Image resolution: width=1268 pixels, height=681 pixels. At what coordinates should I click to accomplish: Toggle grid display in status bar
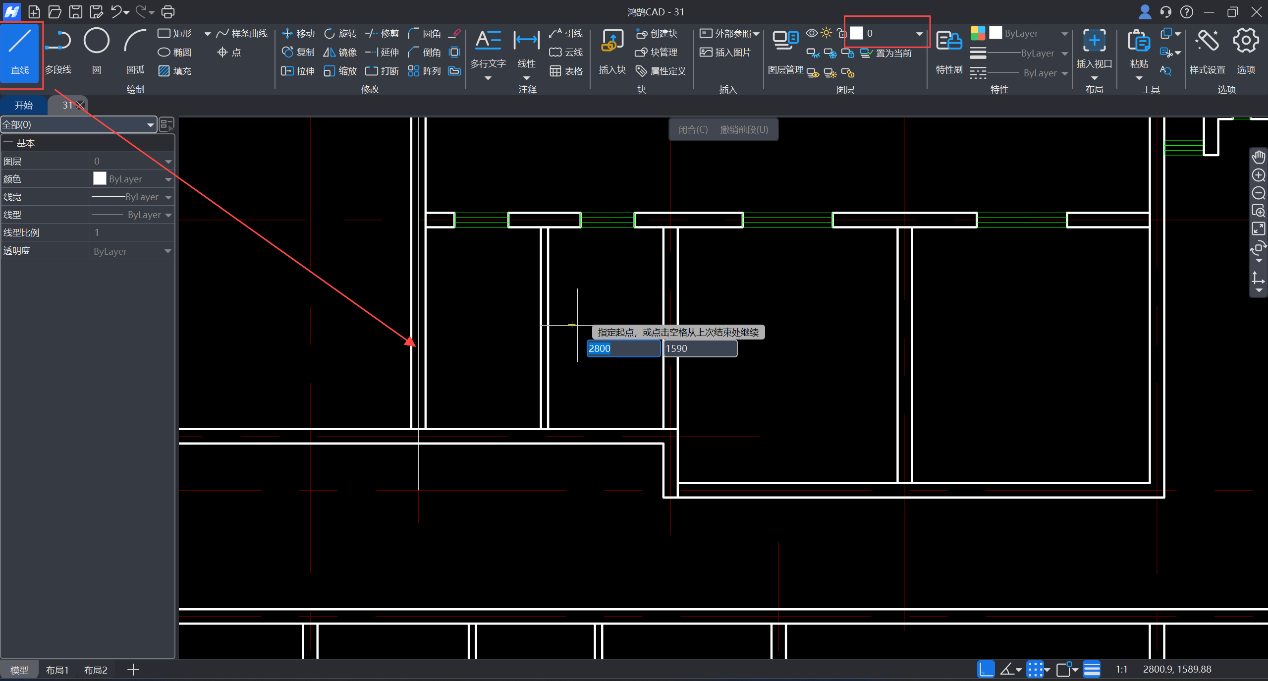(x=1037, y=669)
